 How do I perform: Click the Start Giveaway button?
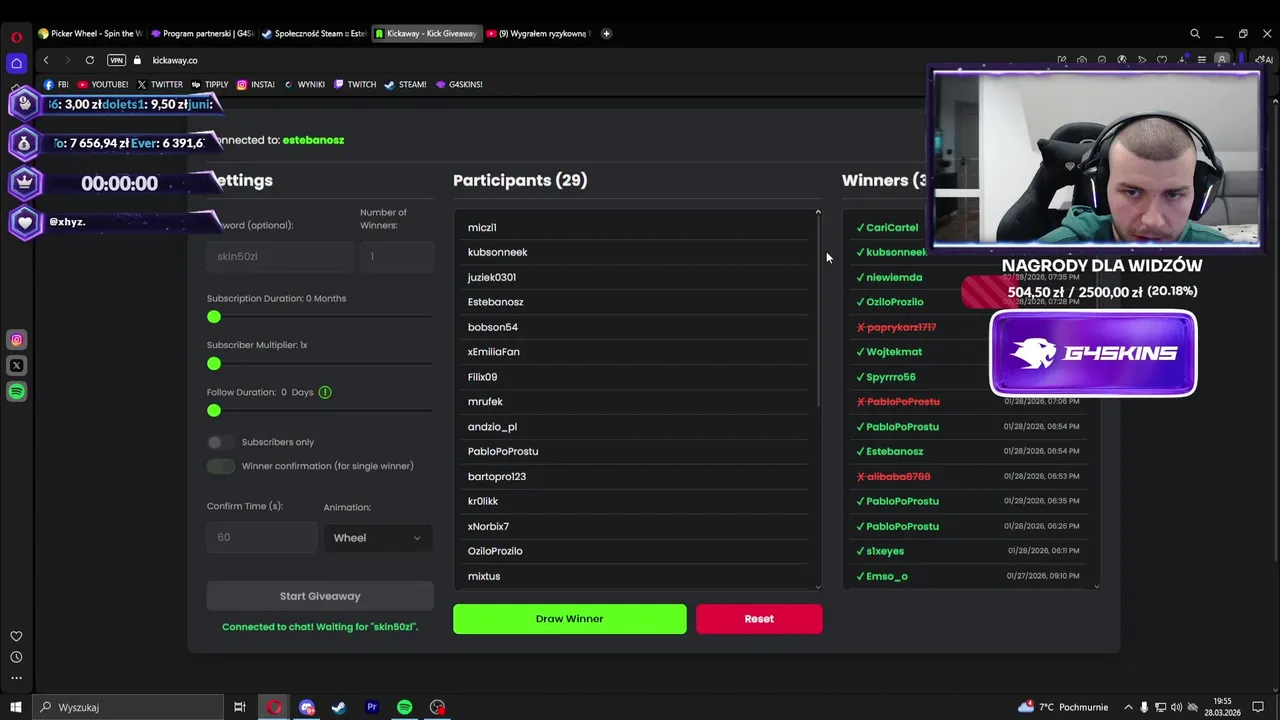click(x=320, y=596)
